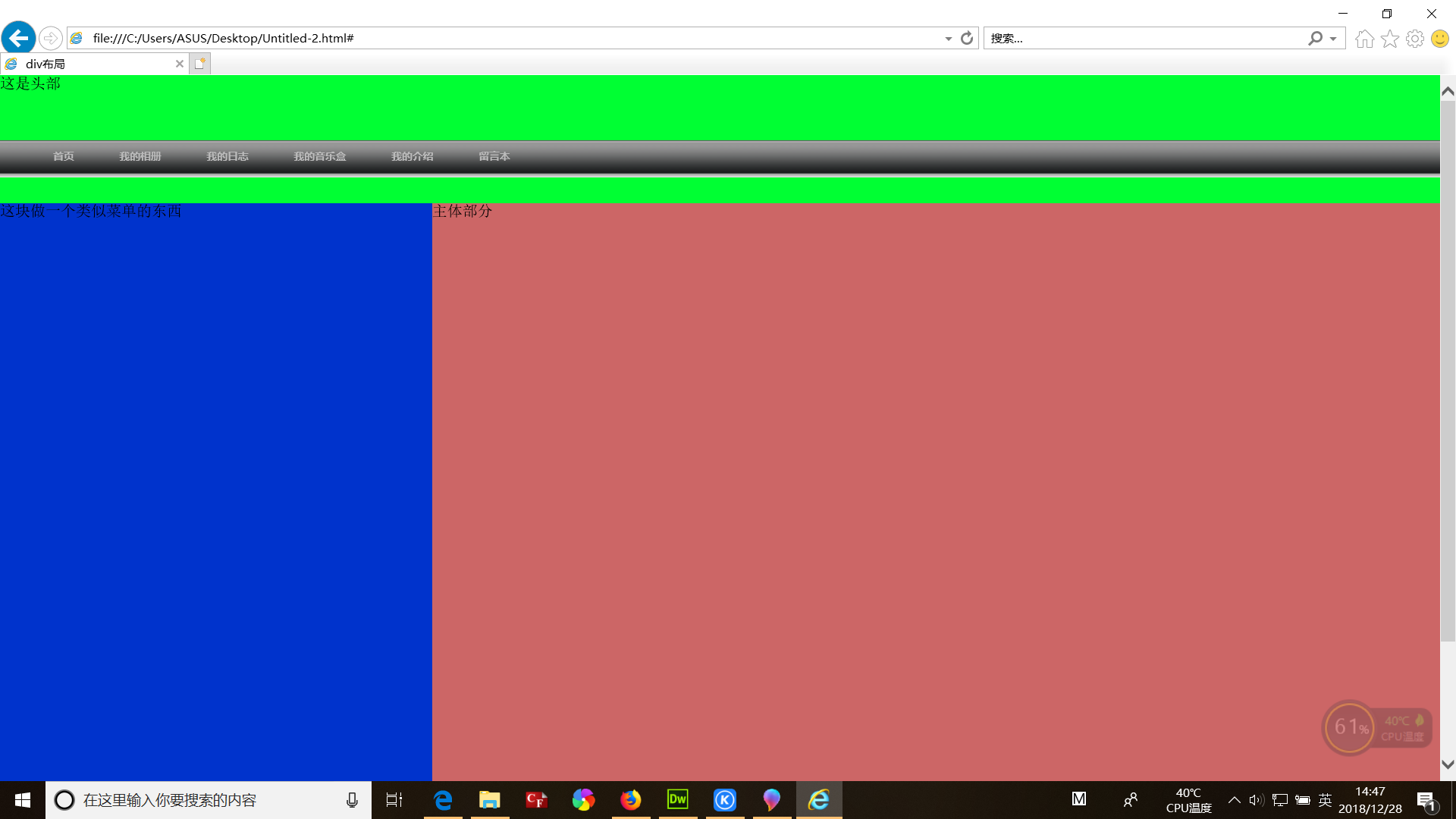Click the search magnifier icon

click(x=1315, y=38)
